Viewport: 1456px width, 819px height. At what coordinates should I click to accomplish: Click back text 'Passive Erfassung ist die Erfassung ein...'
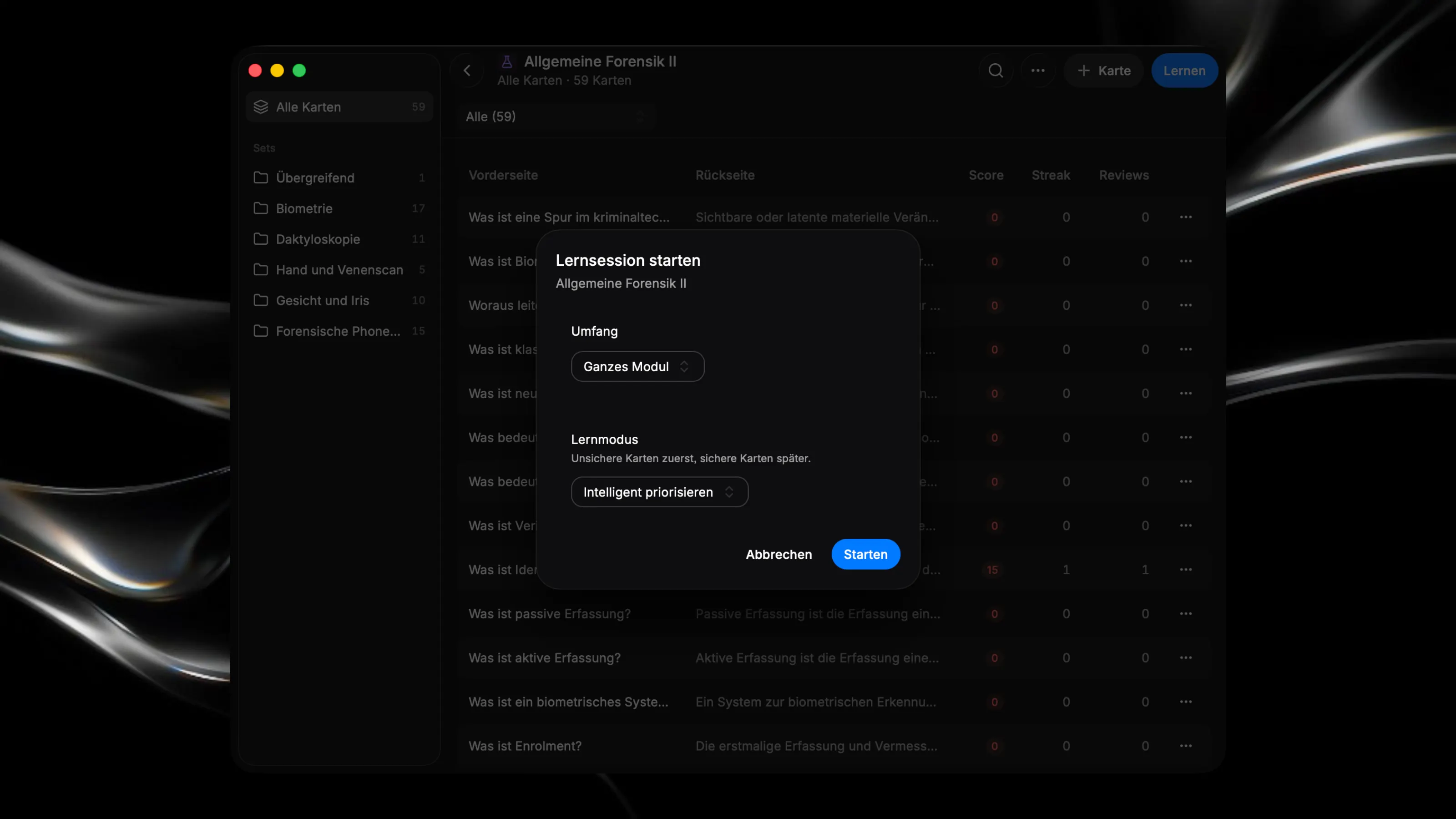(818, 614)
